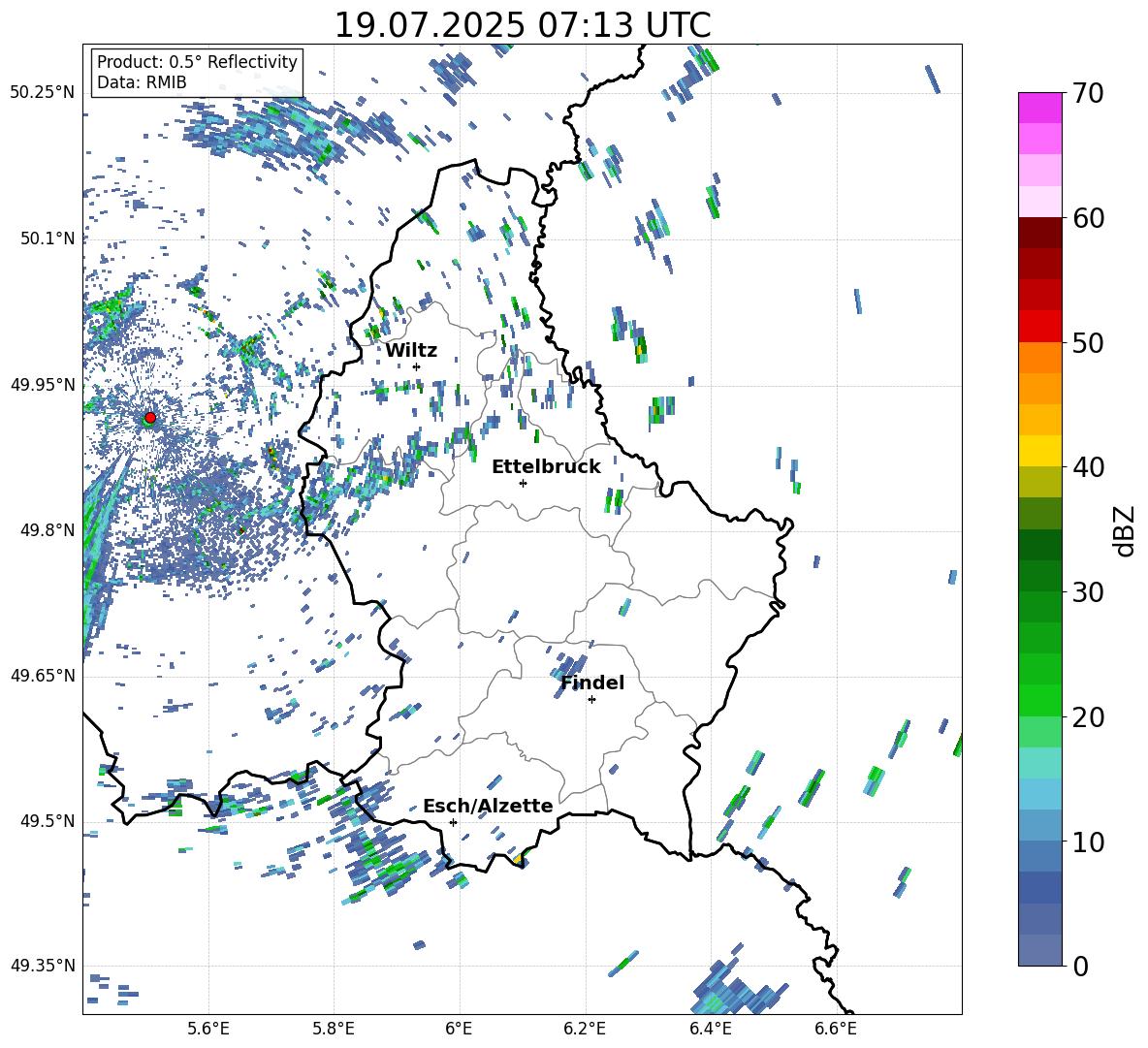Viewport: 1148px width, 1048px height.
Task: Click the 0 tick on the colorbar
Action: [x=1080, y=966]
